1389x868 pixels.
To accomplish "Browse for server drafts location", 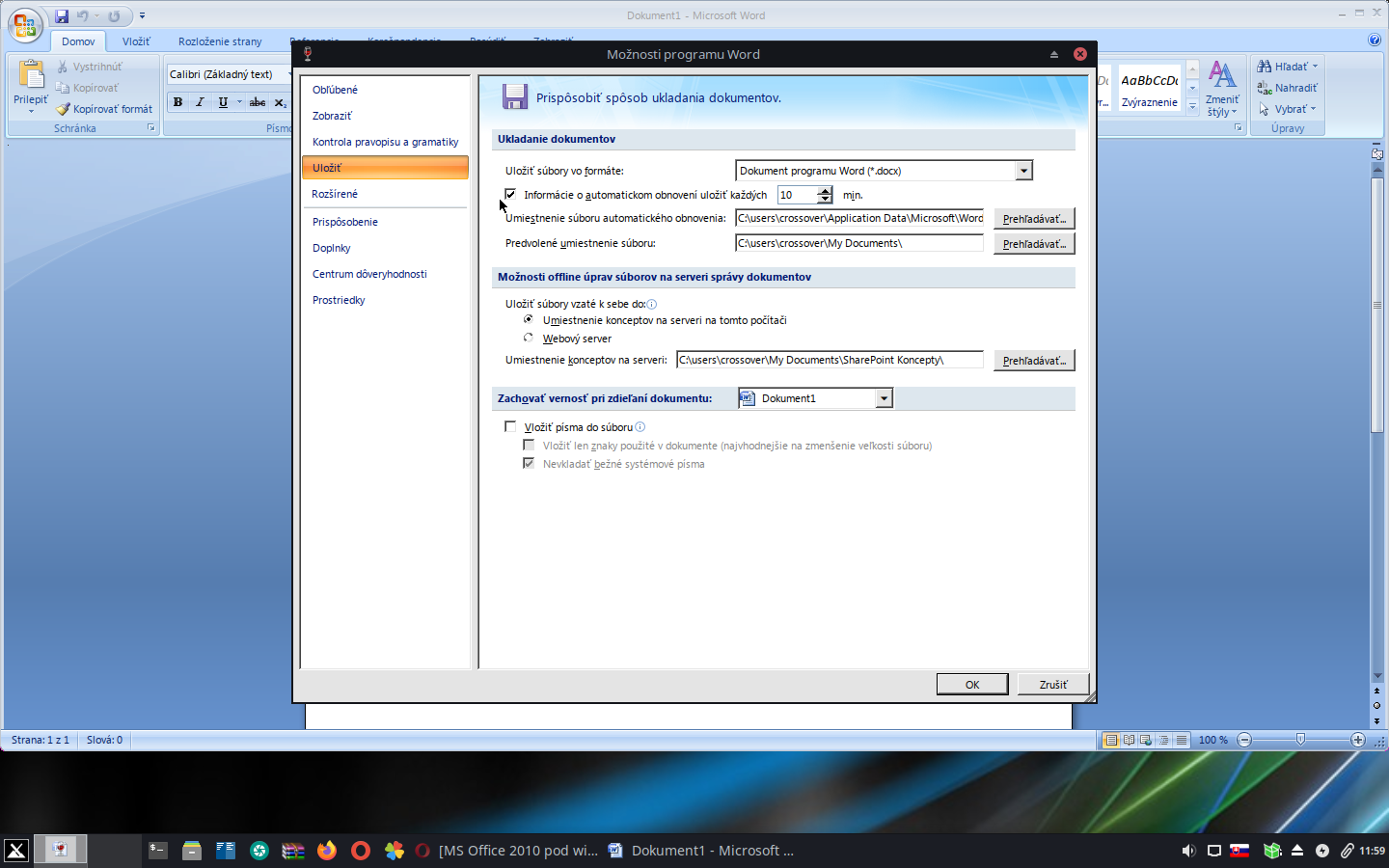I will [x=1034, y=361].
